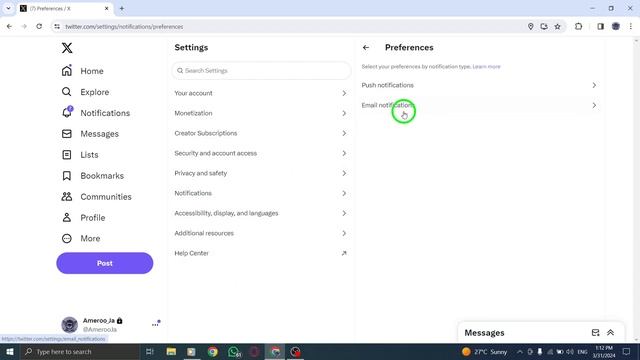Open WhatsApp from taskbar
Viewport: 640px width, 360px height.
click(234, 351)
